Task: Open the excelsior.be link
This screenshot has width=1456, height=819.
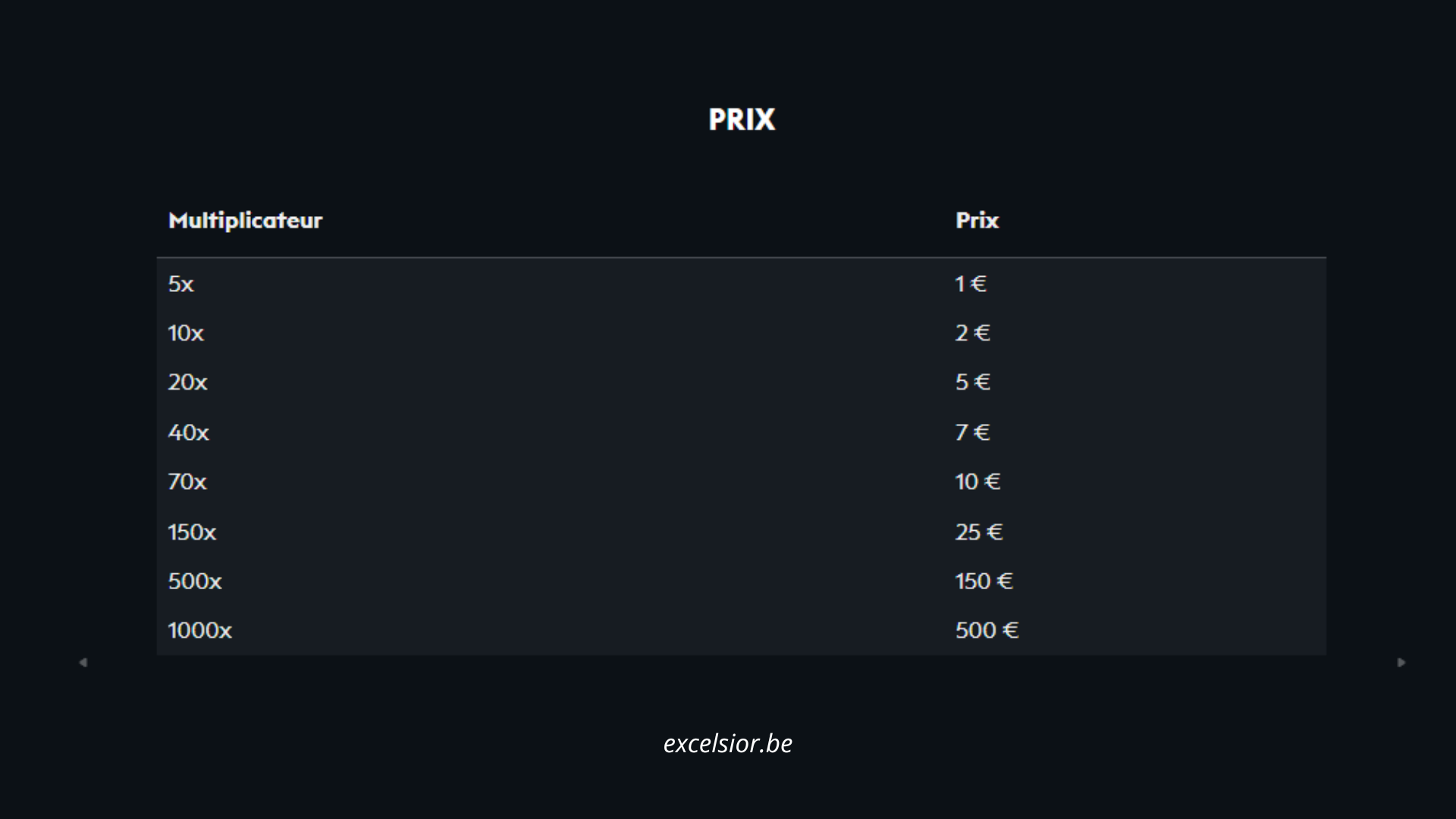Action: click(x=728, y=743)
